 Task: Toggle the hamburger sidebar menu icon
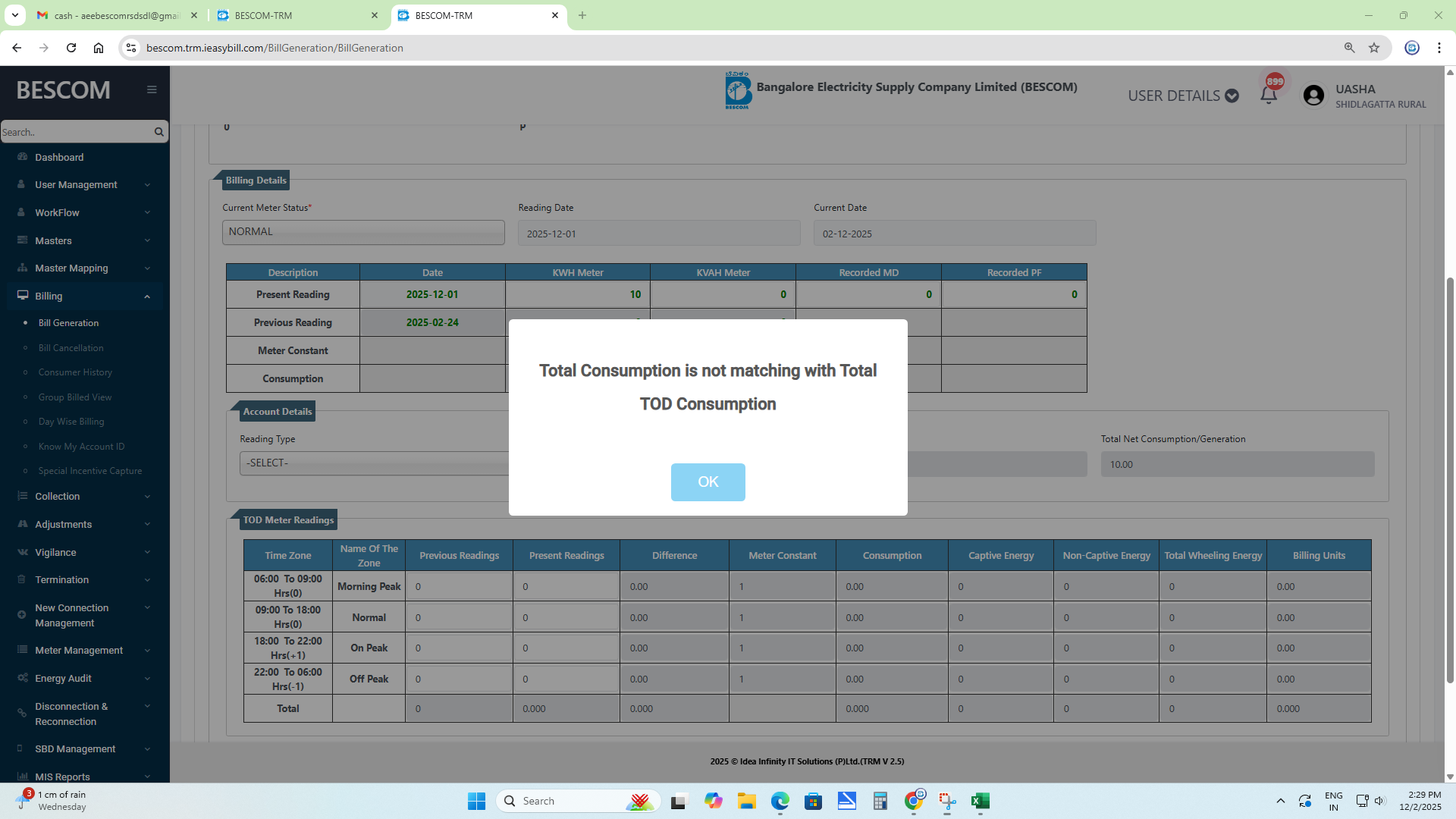[x=152, y=89]
